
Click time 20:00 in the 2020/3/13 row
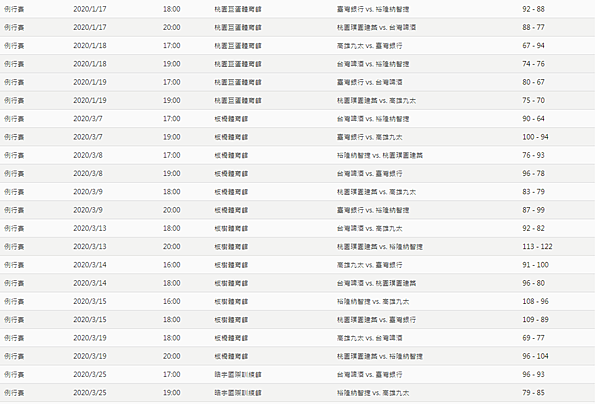pyautogui.click(x=171, y=247)
